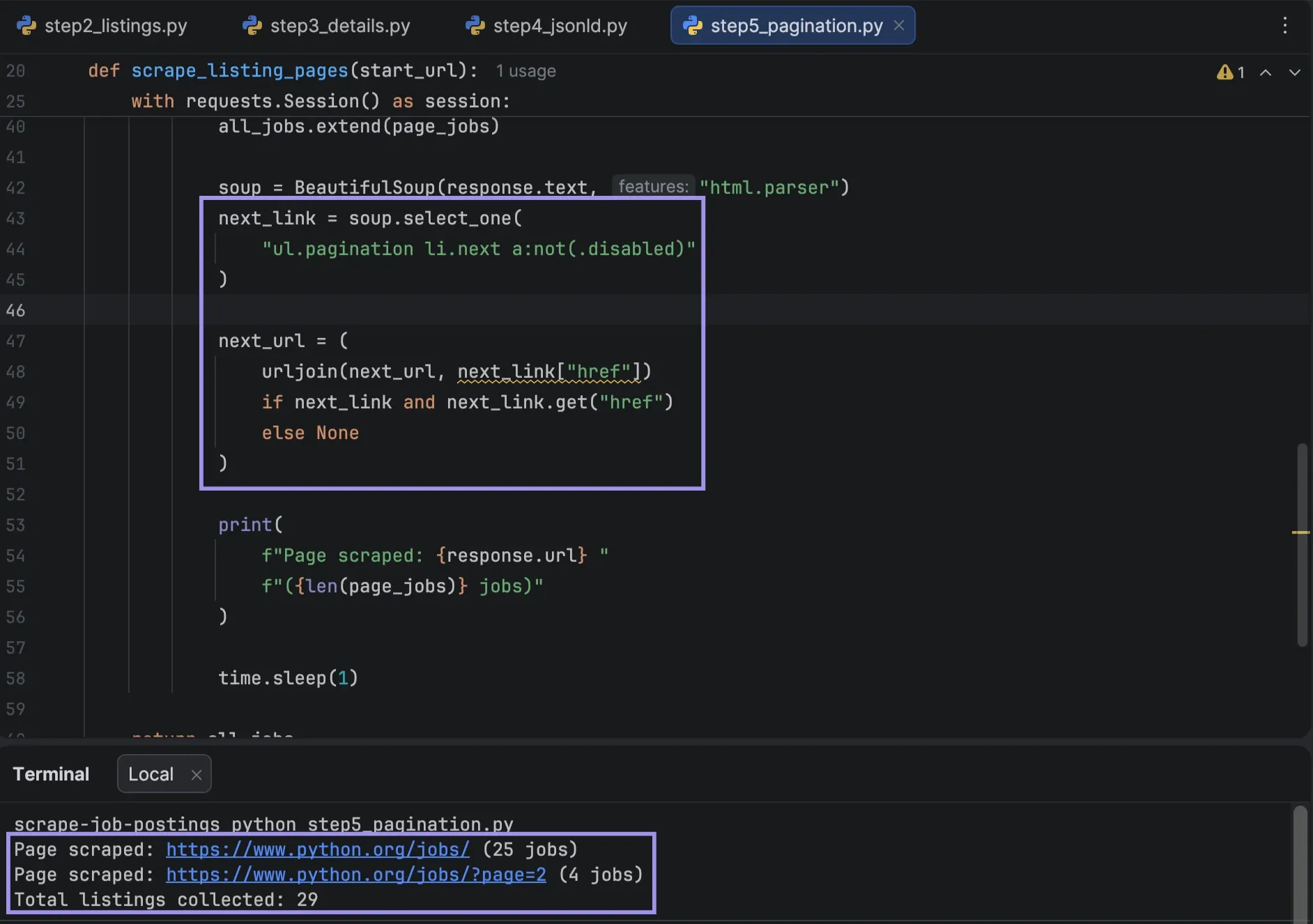Go to next highlighted problem arrow
This screenshot has height=924, width=1313.
pos(1295,72)
